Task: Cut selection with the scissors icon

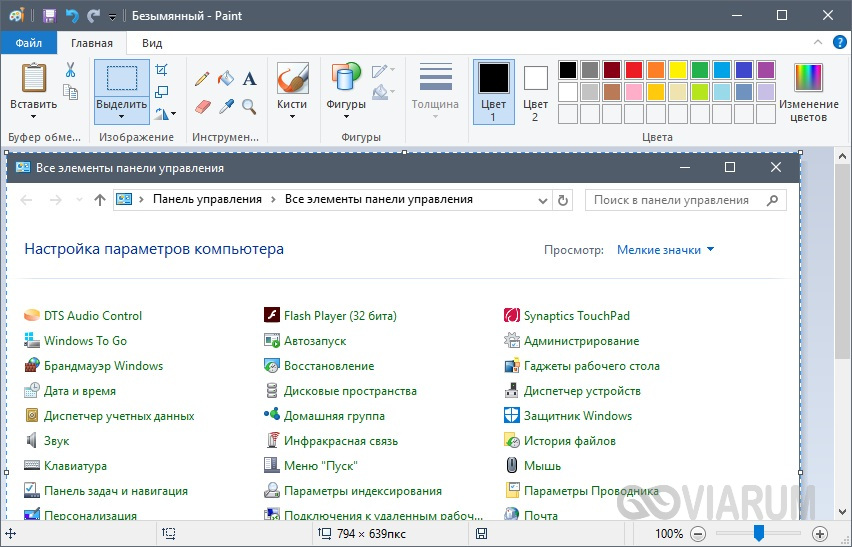Action: (x=70, y=70)
